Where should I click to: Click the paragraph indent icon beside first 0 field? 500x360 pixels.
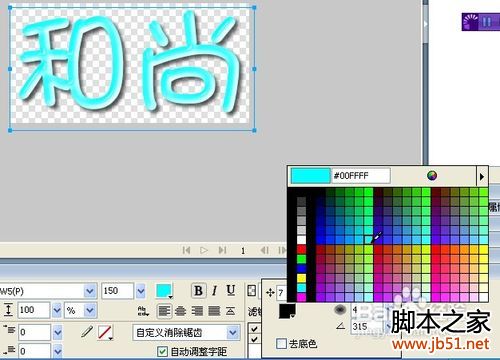[10, 330]
